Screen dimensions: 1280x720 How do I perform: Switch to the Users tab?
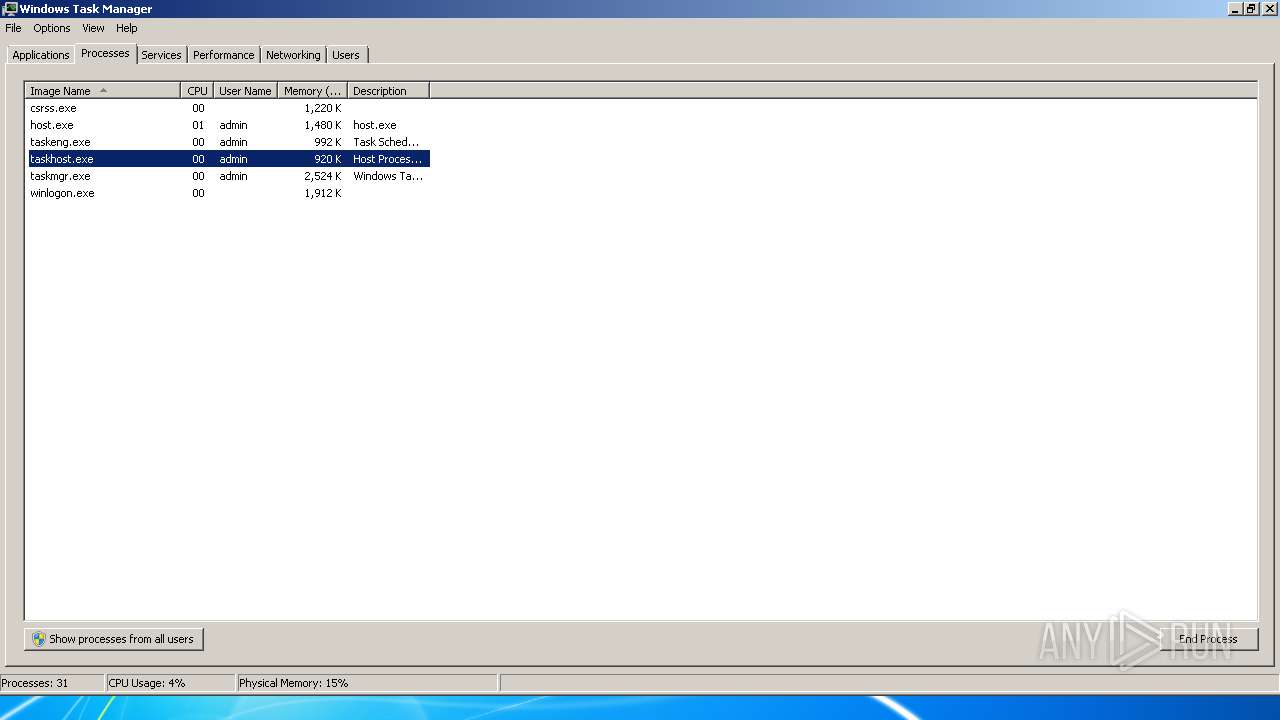point(346,55)
